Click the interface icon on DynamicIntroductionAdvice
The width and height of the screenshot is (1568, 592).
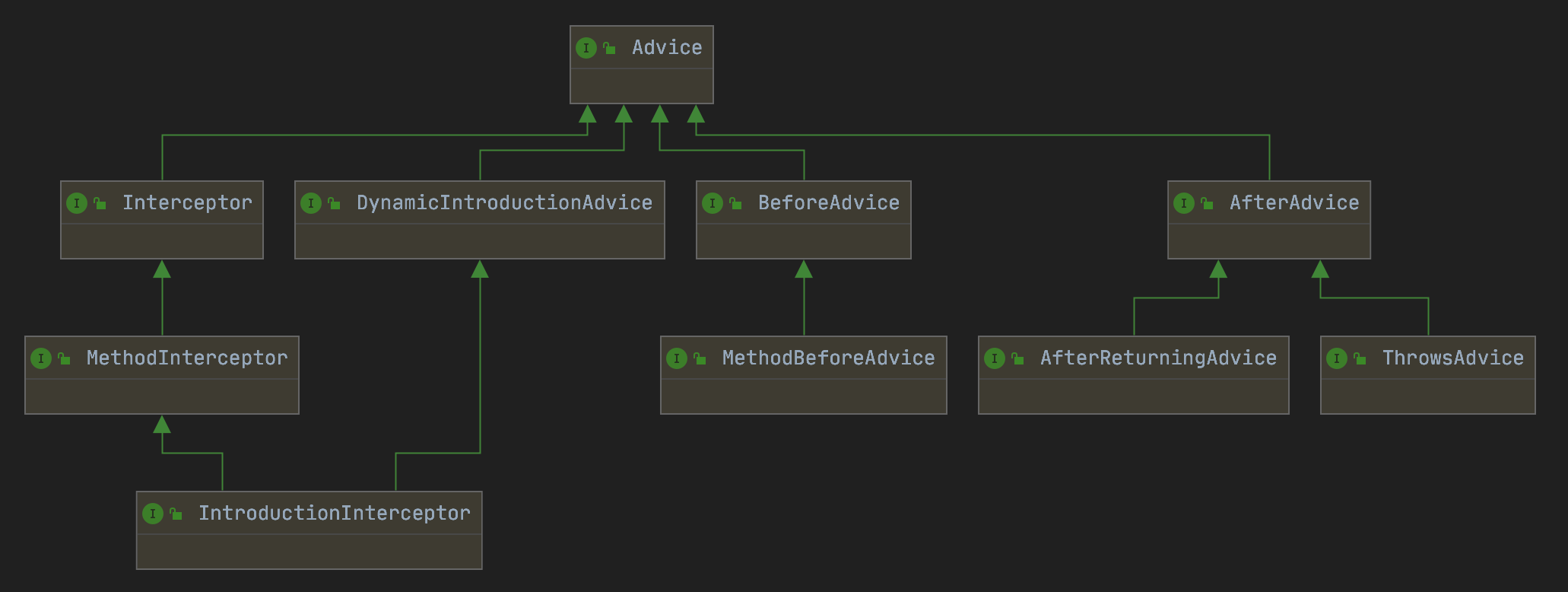(x=310, y=203)
